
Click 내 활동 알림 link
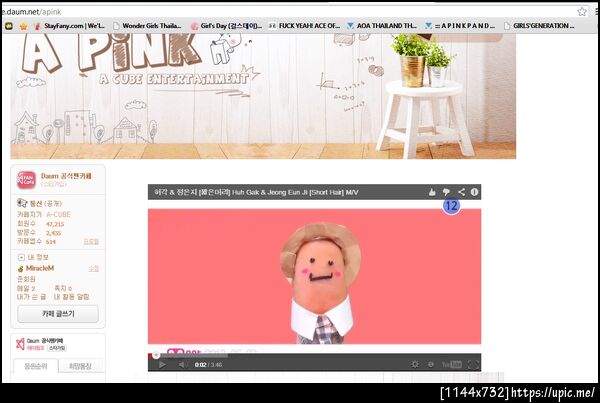pos(71,297)
